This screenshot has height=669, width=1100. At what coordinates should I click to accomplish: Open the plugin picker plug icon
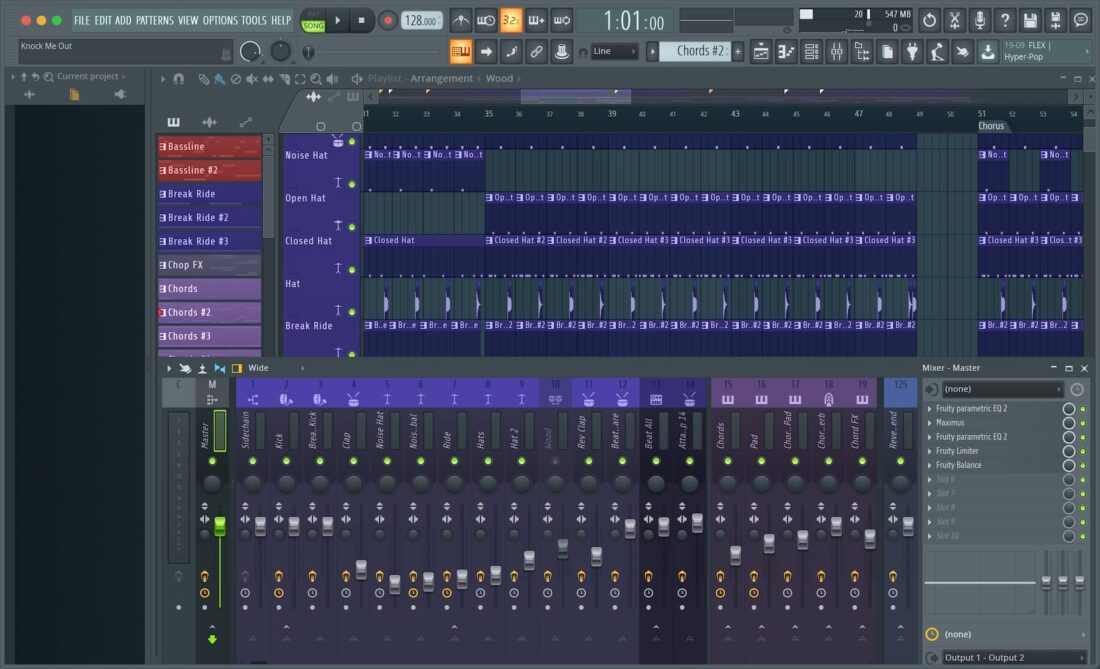[x=913, y=51]
